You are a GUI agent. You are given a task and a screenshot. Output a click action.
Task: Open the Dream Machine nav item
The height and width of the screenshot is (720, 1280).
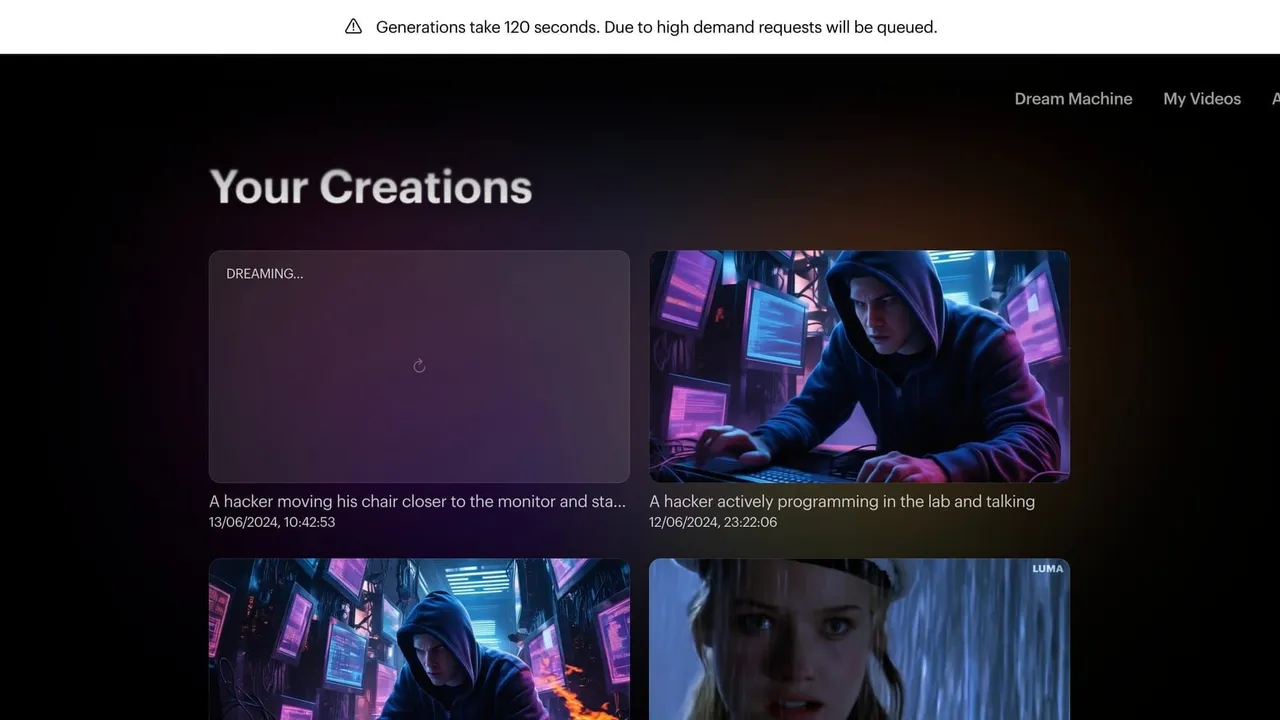click(1073, 99)
